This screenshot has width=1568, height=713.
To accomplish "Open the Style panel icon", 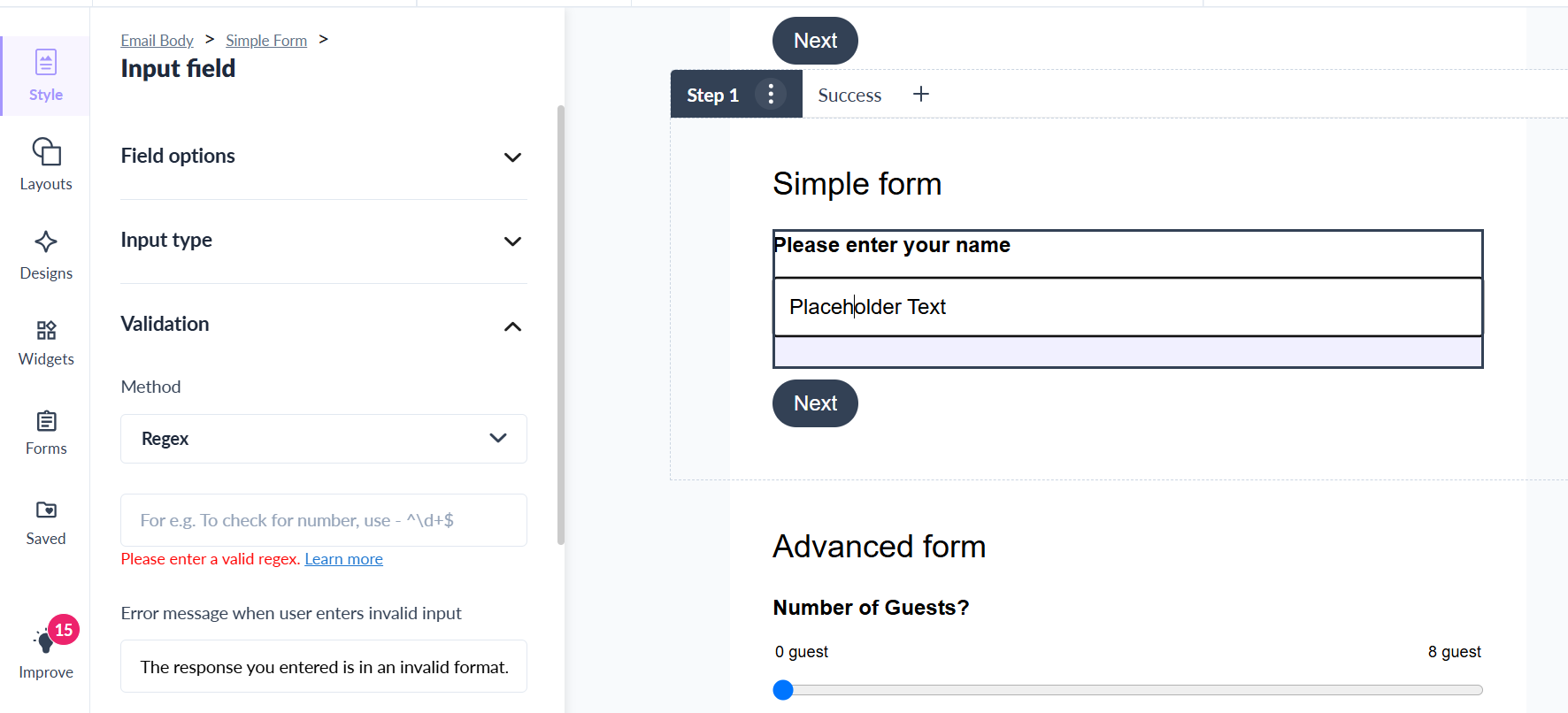I will [46, 63].
